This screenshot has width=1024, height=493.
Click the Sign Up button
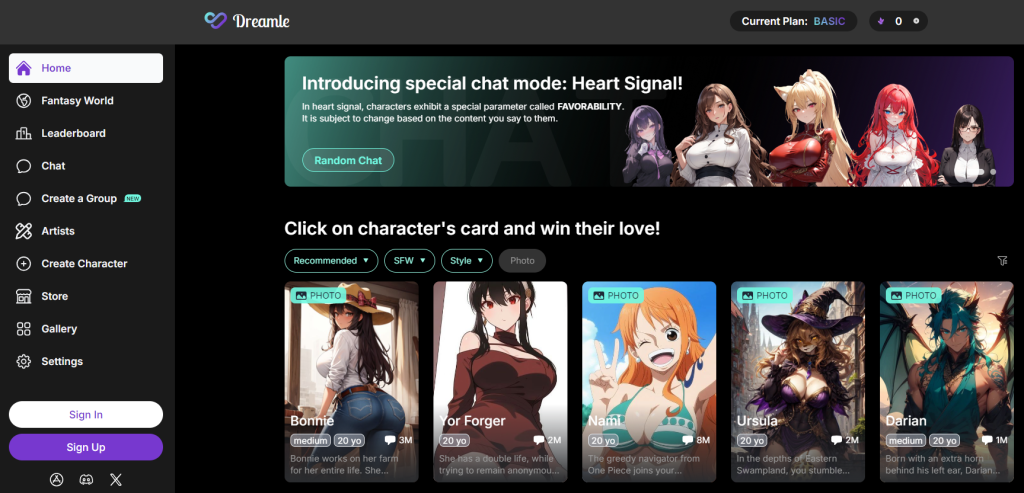(x=86, y=447)
